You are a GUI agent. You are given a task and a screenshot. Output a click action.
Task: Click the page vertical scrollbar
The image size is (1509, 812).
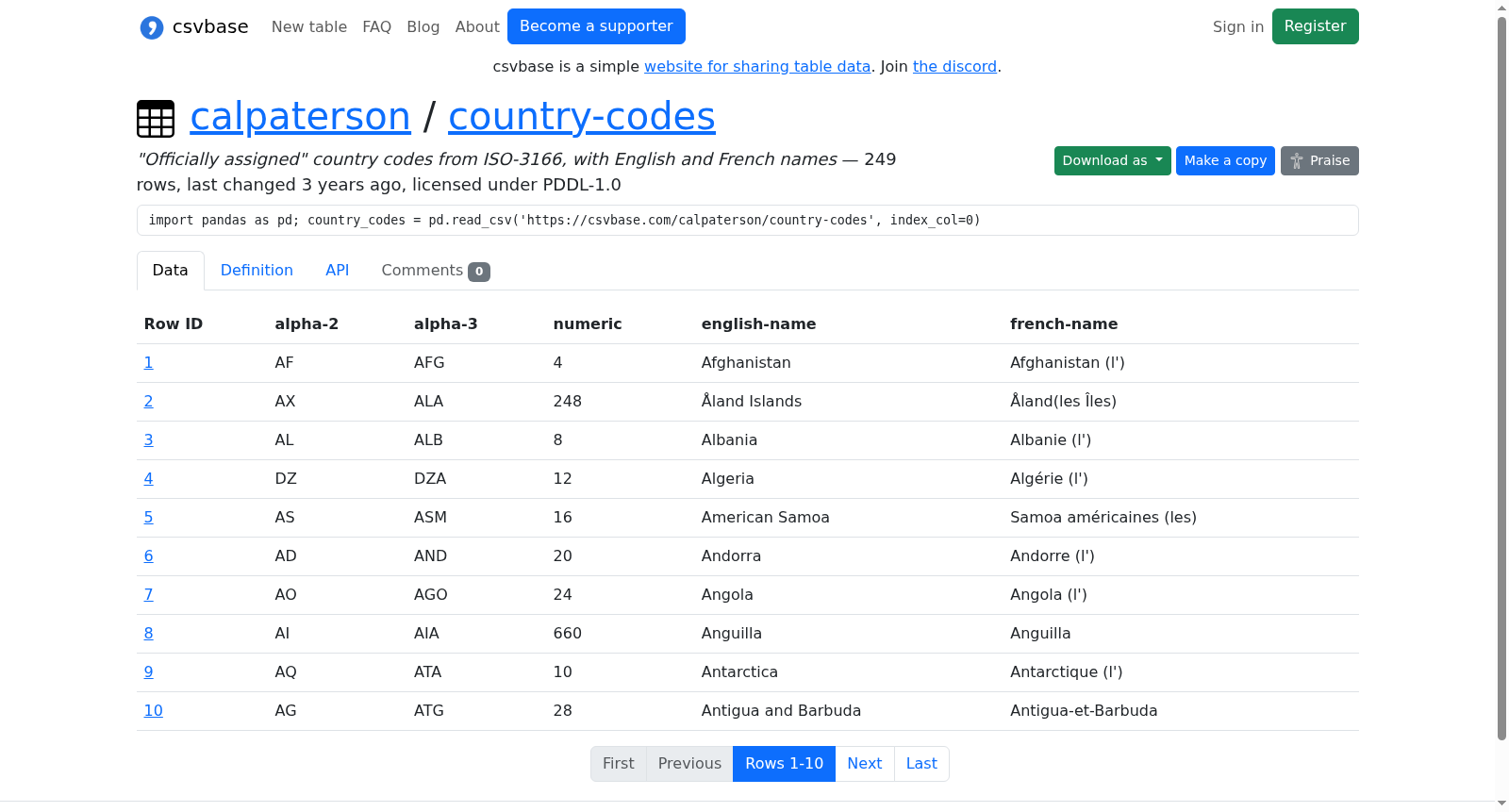click(x=1501, y=377)
